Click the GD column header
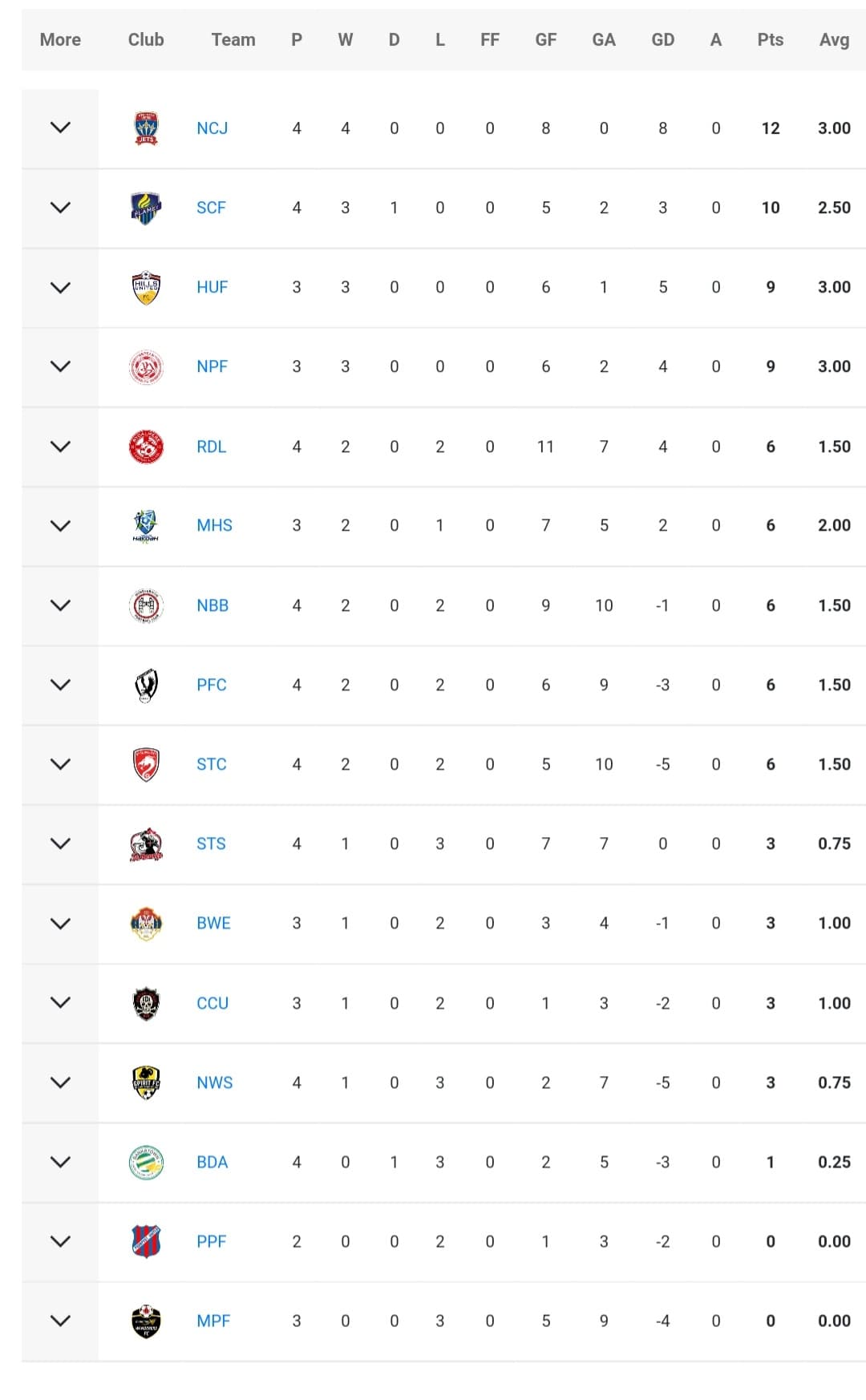This screenshot has height=1400, width=866. [662, 40]
